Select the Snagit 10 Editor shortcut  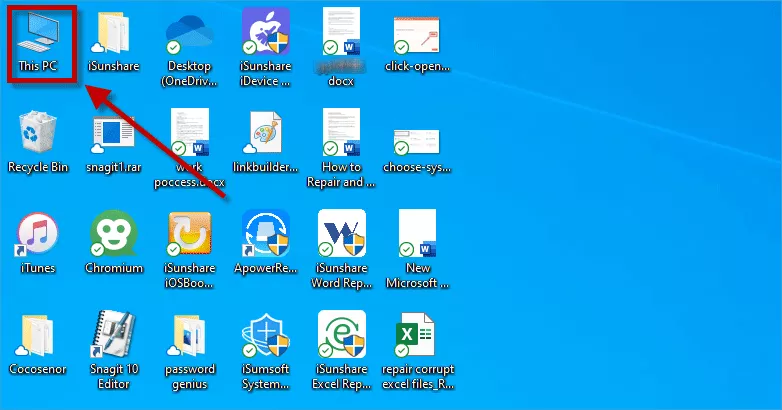click(x=113, y=334)
